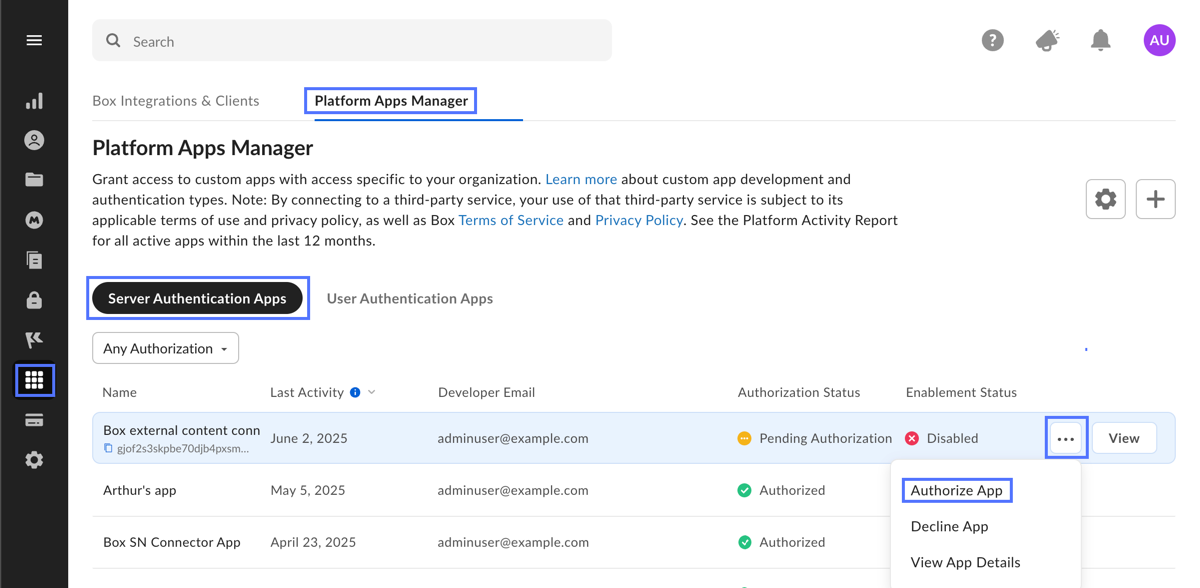Click the Name column header
The width and height of the screenshot is (1200, 588).
(x=120, y=392)
